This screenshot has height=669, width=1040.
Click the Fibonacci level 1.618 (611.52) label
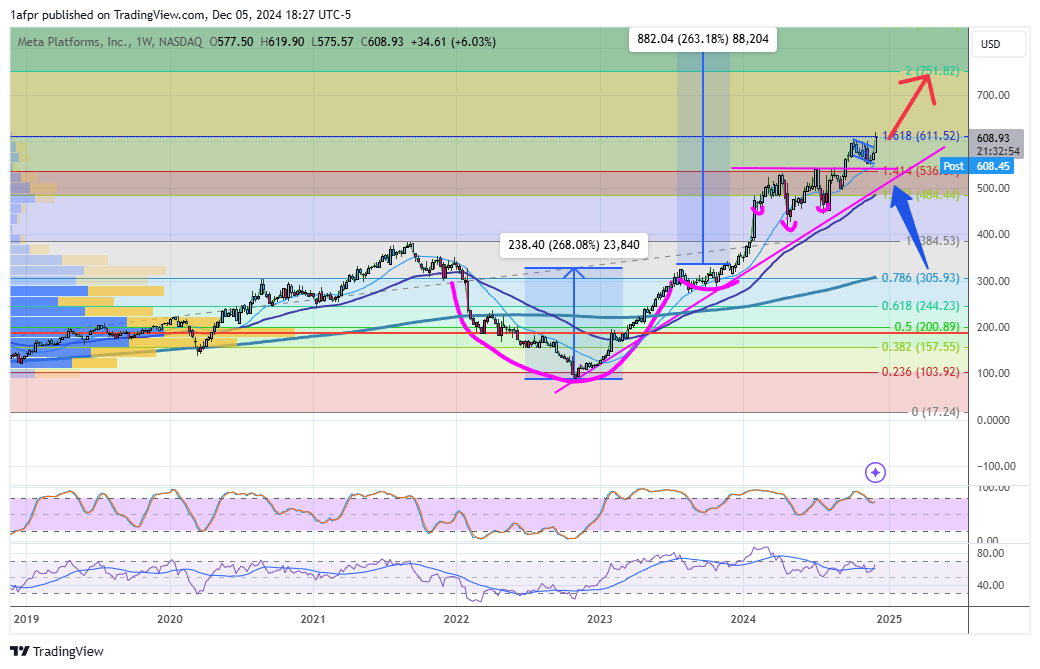click(921, 136)
